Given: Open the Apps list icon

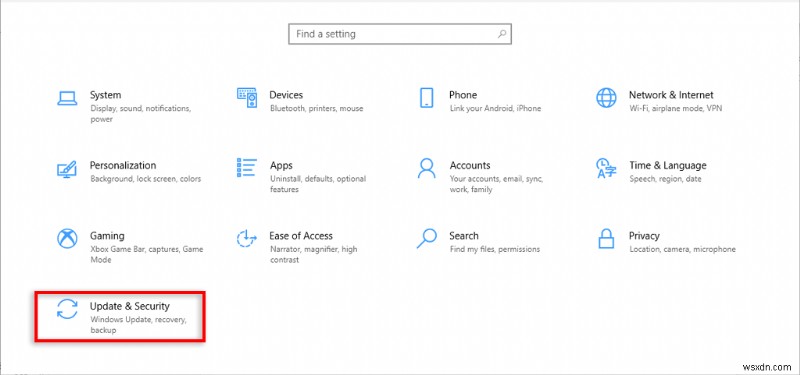Looking at the screenshot, I should [x=247, y=168].
